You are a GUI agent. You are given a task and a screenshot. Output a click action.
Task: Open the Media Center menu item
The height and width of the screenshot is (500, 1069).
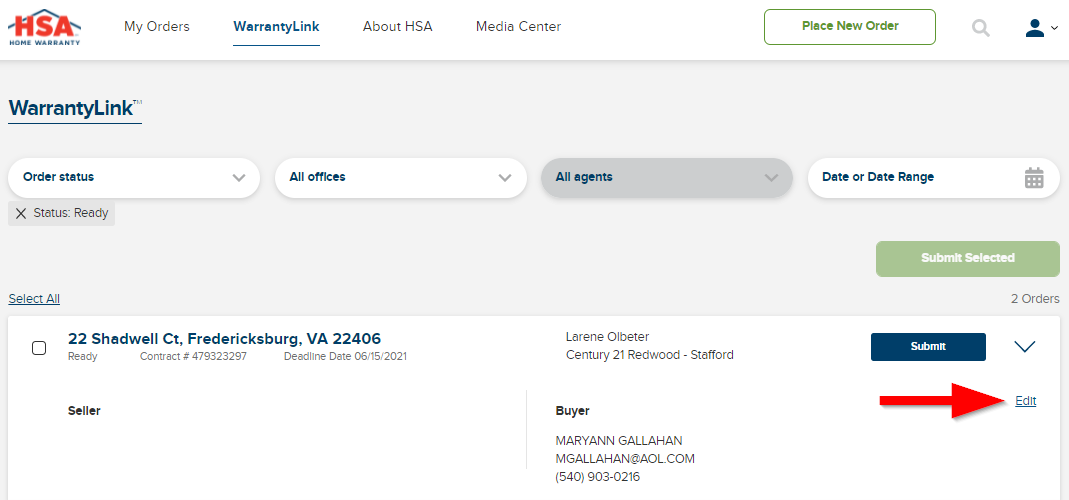tap(518, 27)
